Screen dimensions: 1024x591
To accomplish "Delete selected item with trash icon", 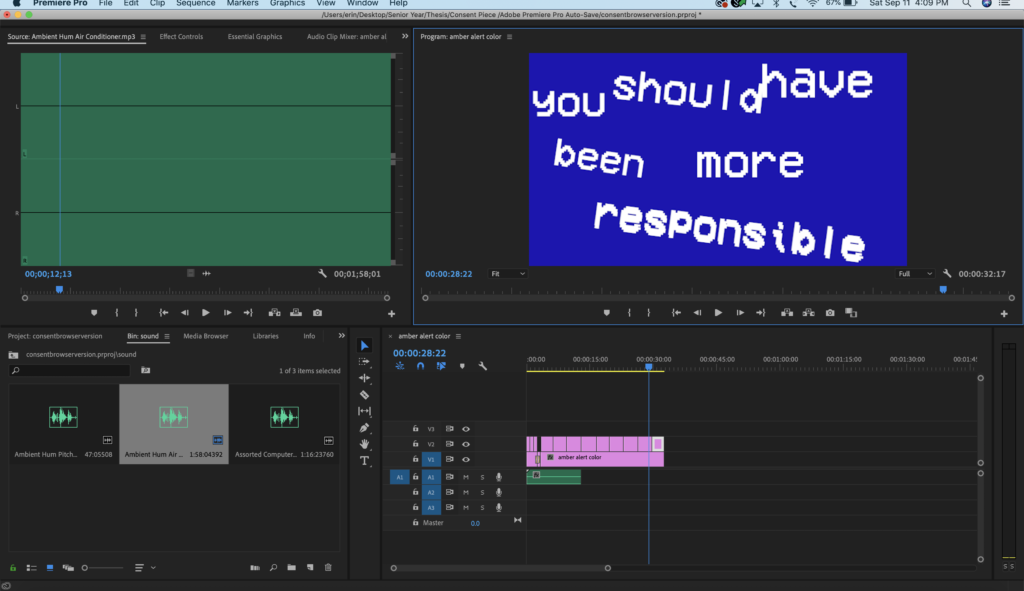I will tap(328, 567).
